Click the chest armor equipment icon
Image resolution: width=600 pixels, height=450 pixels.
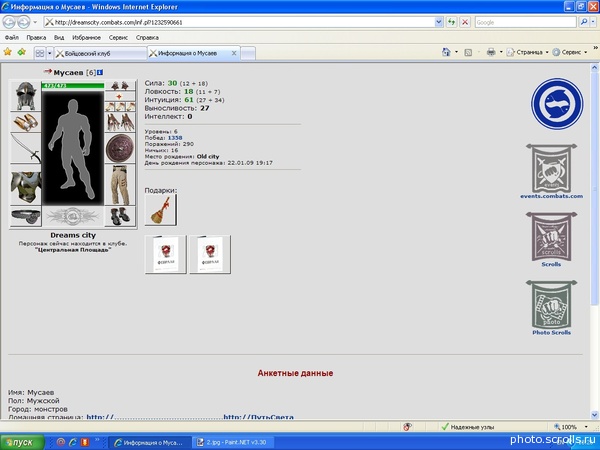(26, 186)
